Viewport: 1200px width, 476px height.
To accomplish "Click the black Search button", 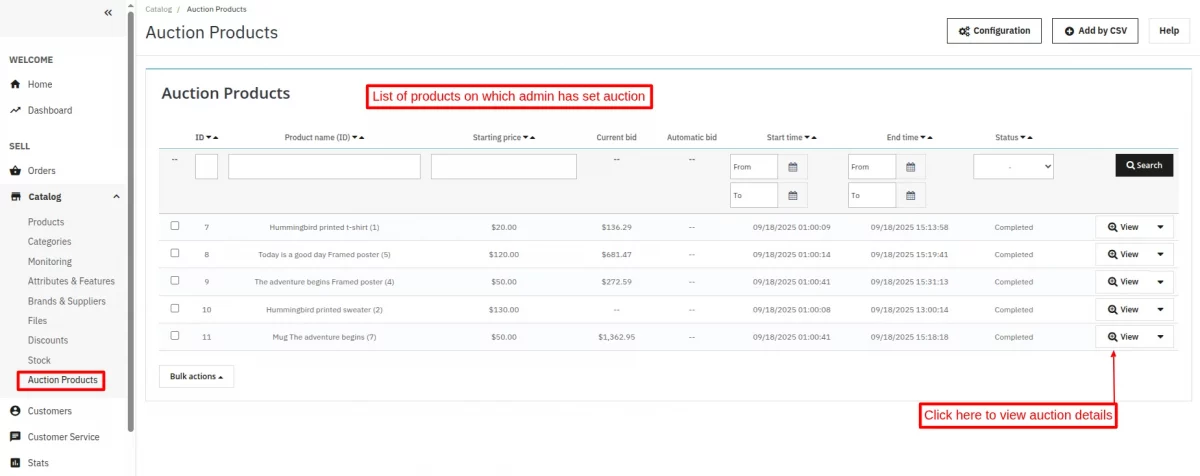I will (x=1144, y=165).
